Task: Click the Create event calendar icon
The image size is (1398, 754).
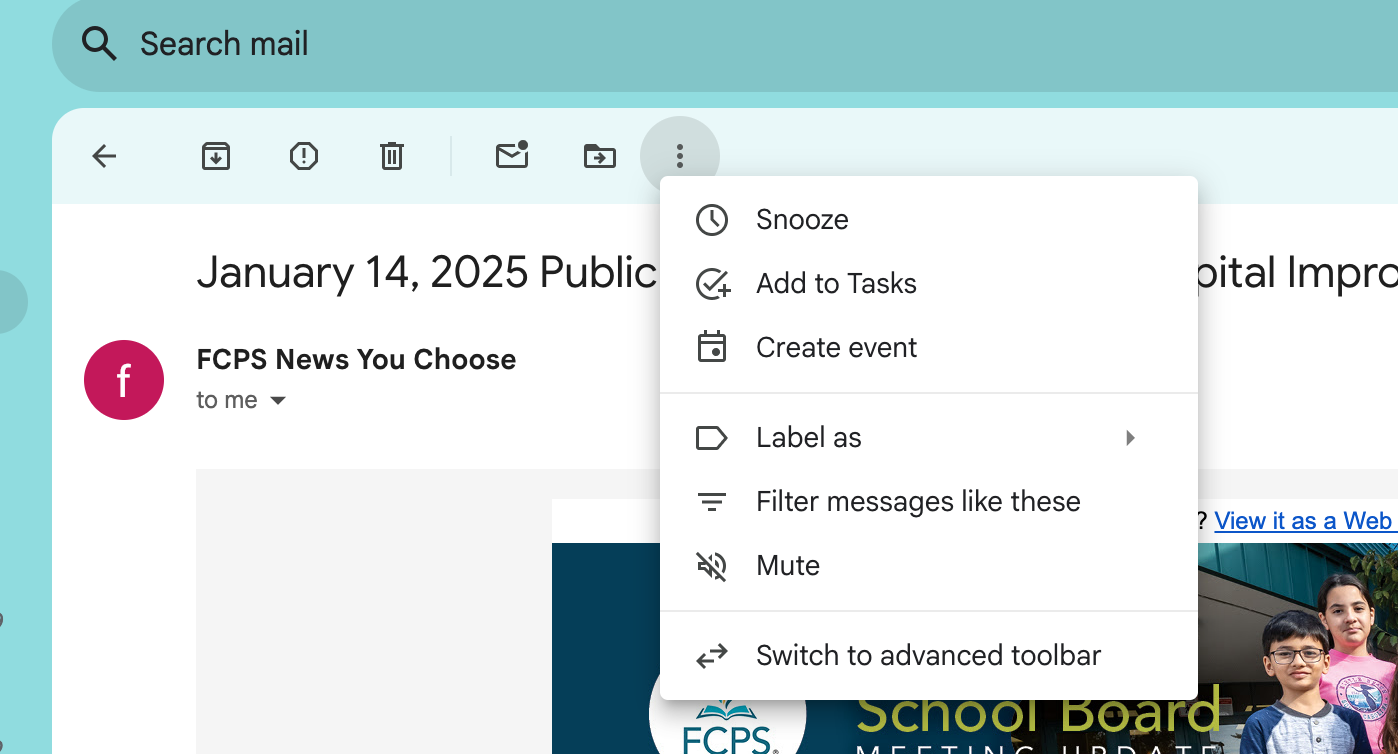Action: pos(712,347)
